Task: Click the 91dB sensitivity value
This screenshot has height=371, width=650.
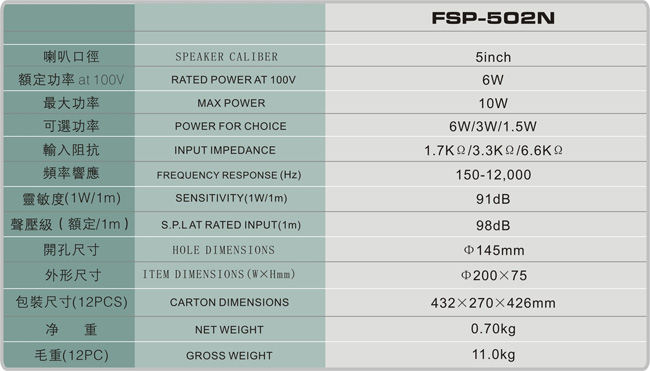Action: coord(493,199)
